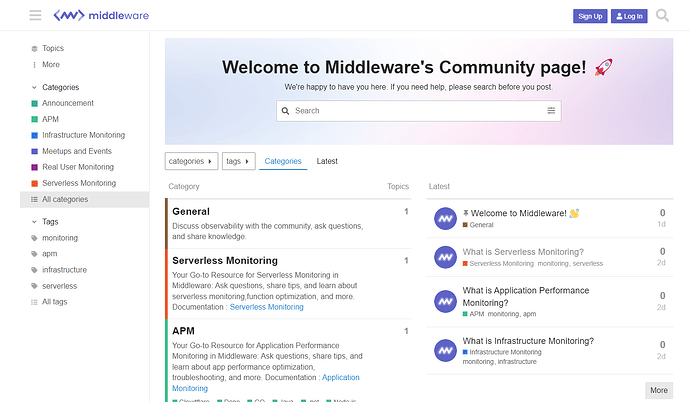The width and height of the screenshot is (690, 402).
Task: Click the avatar beside Welcome to Middleware!
Action: coord(445,219)
